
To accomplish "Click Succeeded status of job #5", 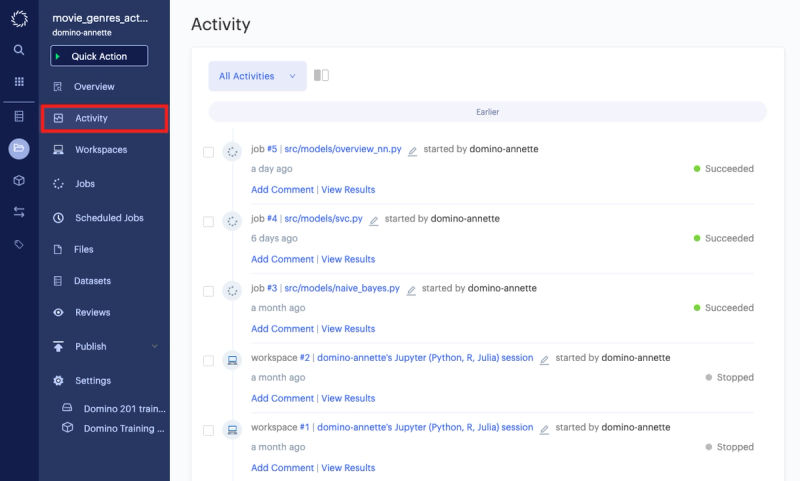I will pyautogui.click(x=723, y=169).
